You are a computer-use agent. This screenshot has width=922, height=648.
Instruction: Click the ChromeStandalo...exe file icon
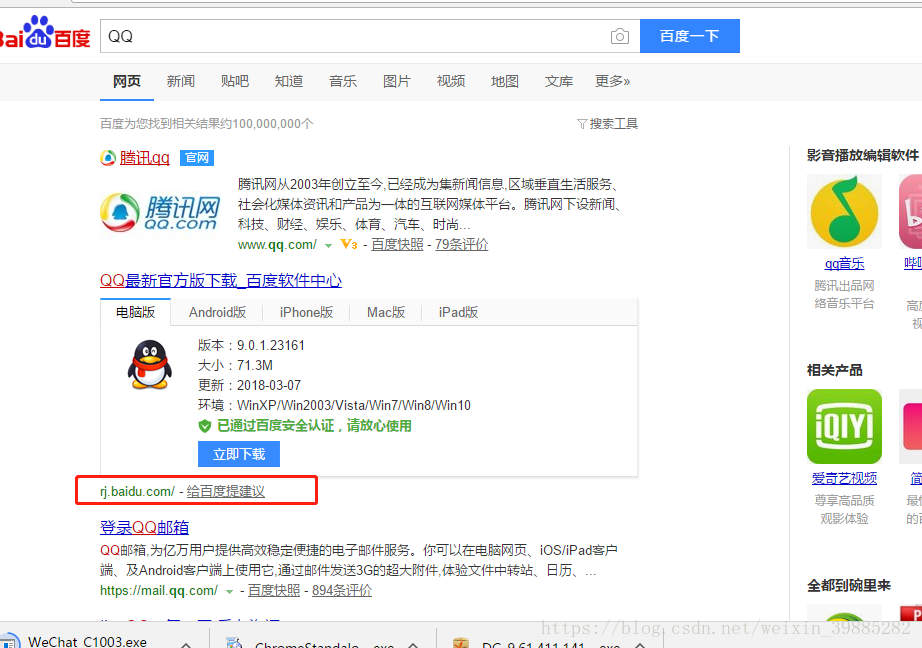point(234,643)
